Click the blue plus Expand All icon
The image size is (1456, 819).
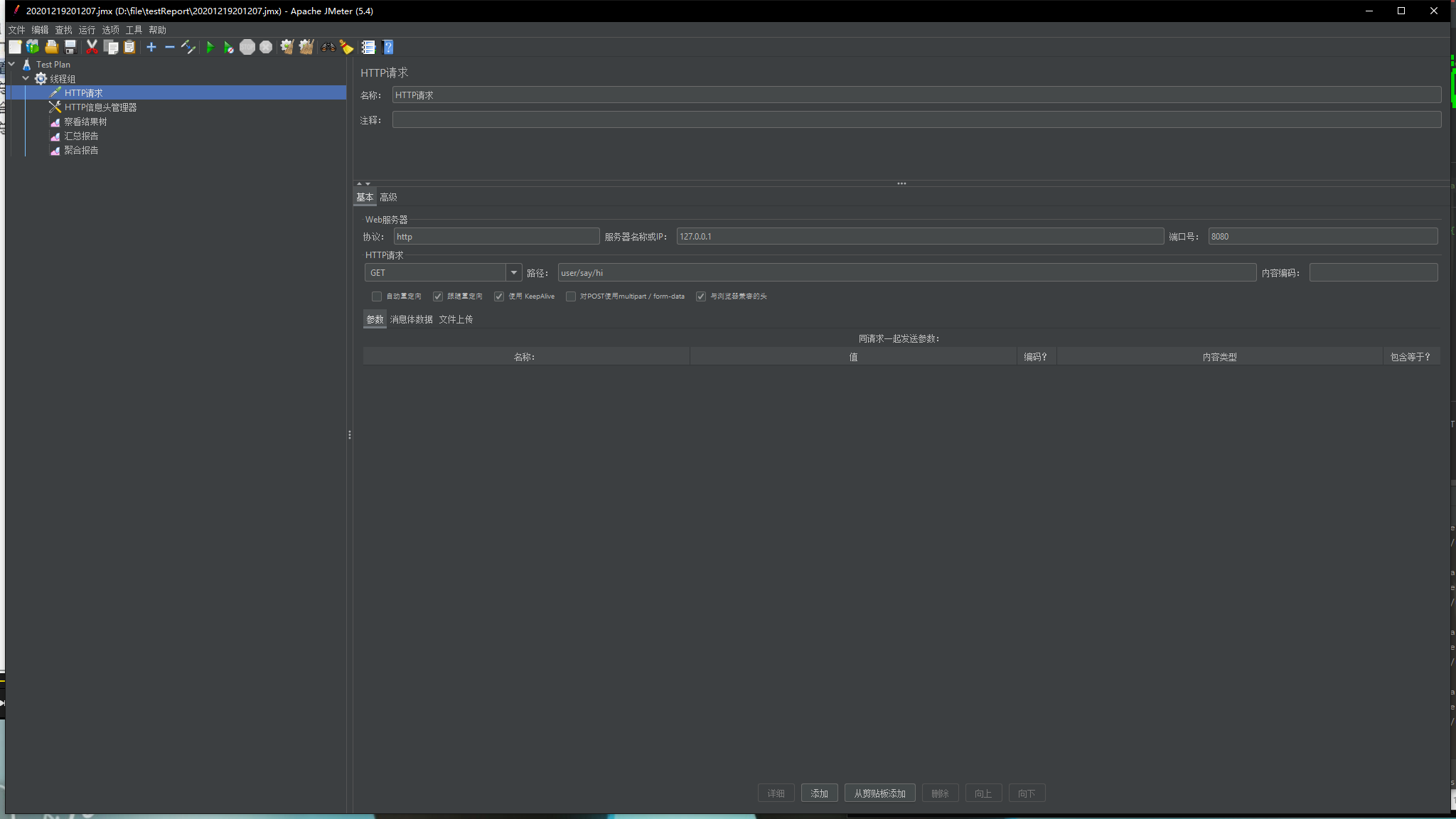click(151, 48)
